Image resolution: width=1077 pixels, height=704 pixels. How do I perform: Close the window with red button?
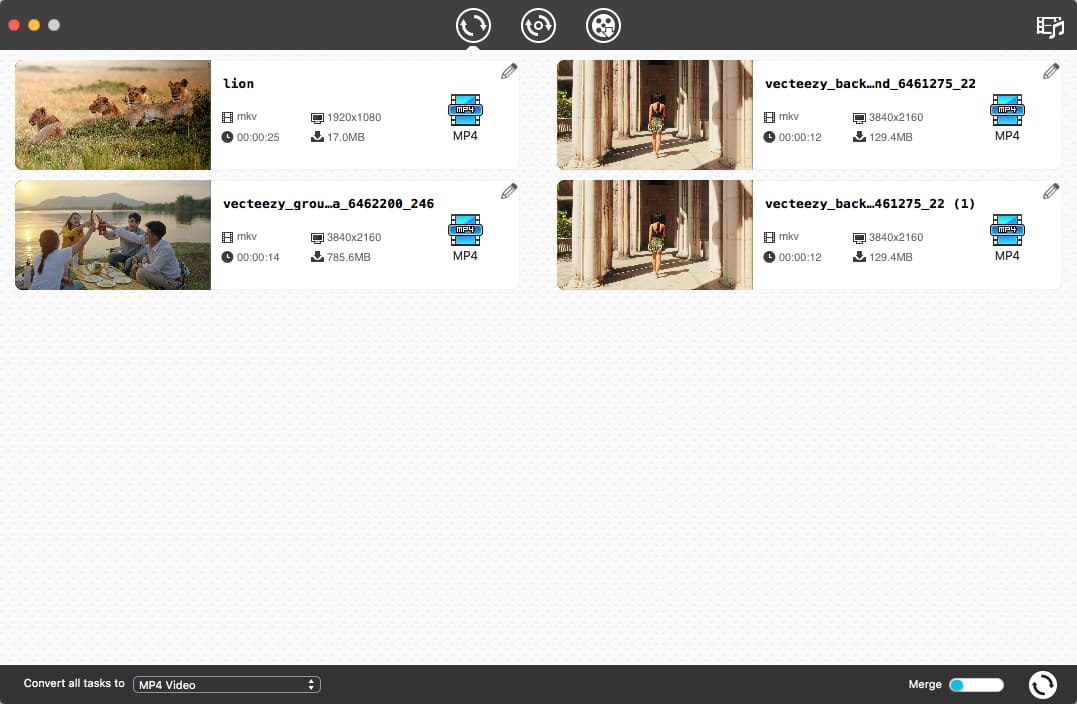coord(14,25)
